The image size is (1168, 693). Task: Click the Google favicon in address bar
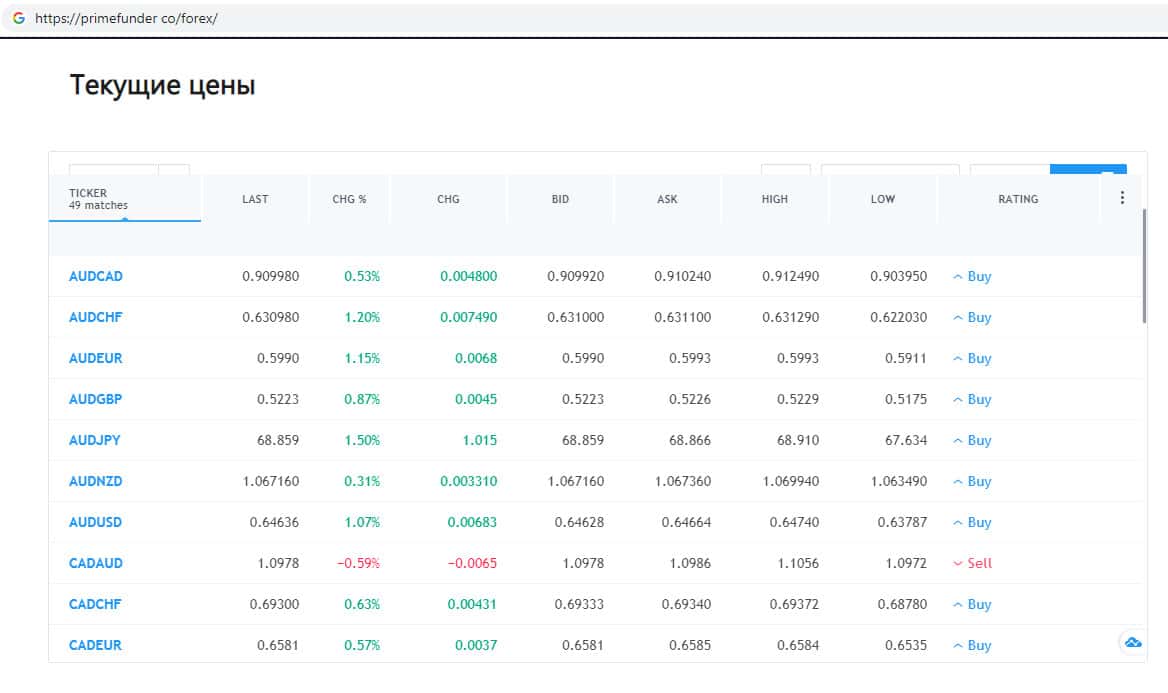pyautogui.click(x=18, y=18)
